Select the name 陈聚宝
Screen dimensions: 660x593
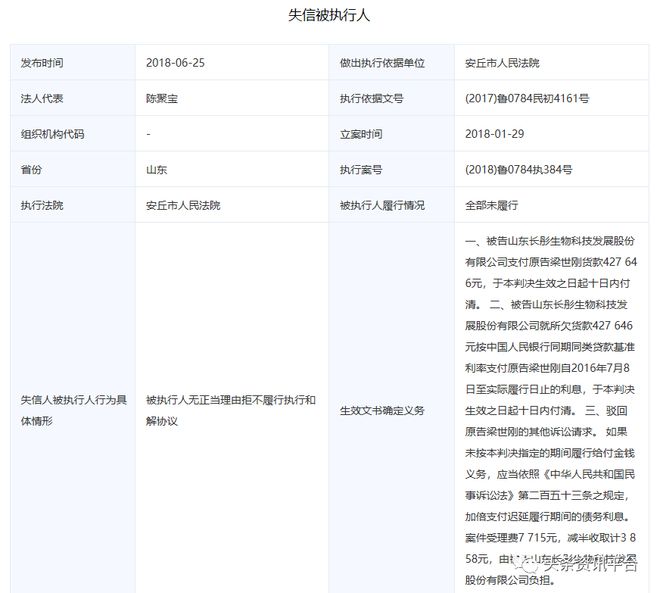[x=162, y=98]
